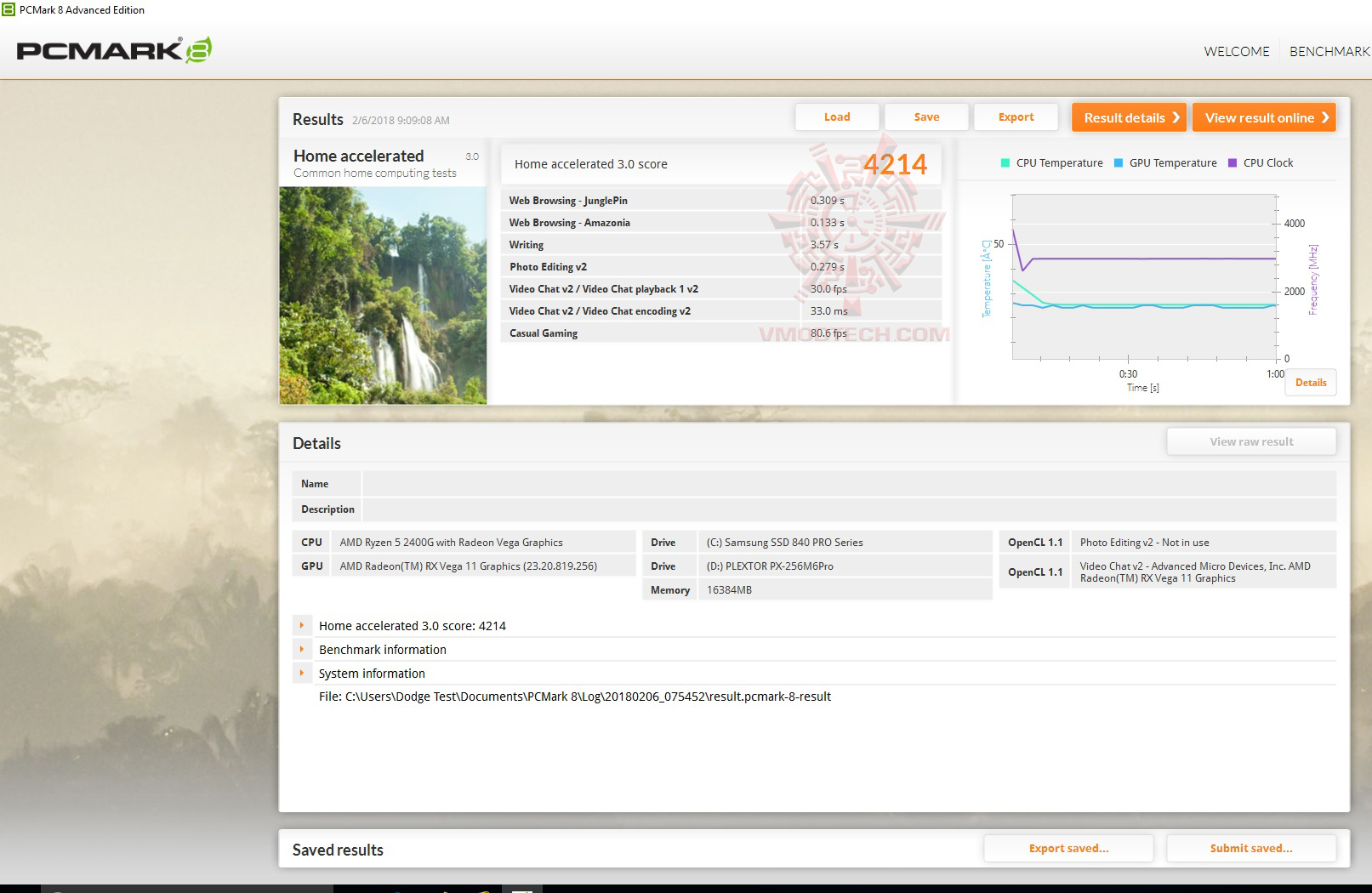The image size is (1372, 893).
Task: Select the Photo Editing v2 test row
Action: click(x=721, y=267)
